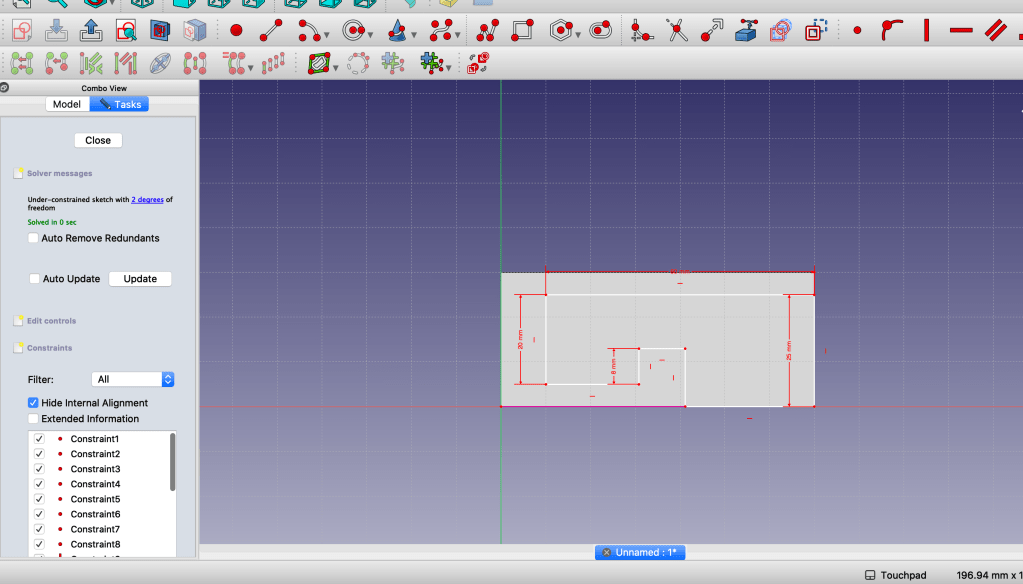
Task: Apply the Vertical constraint tool
Action: (x=927, y=31)
